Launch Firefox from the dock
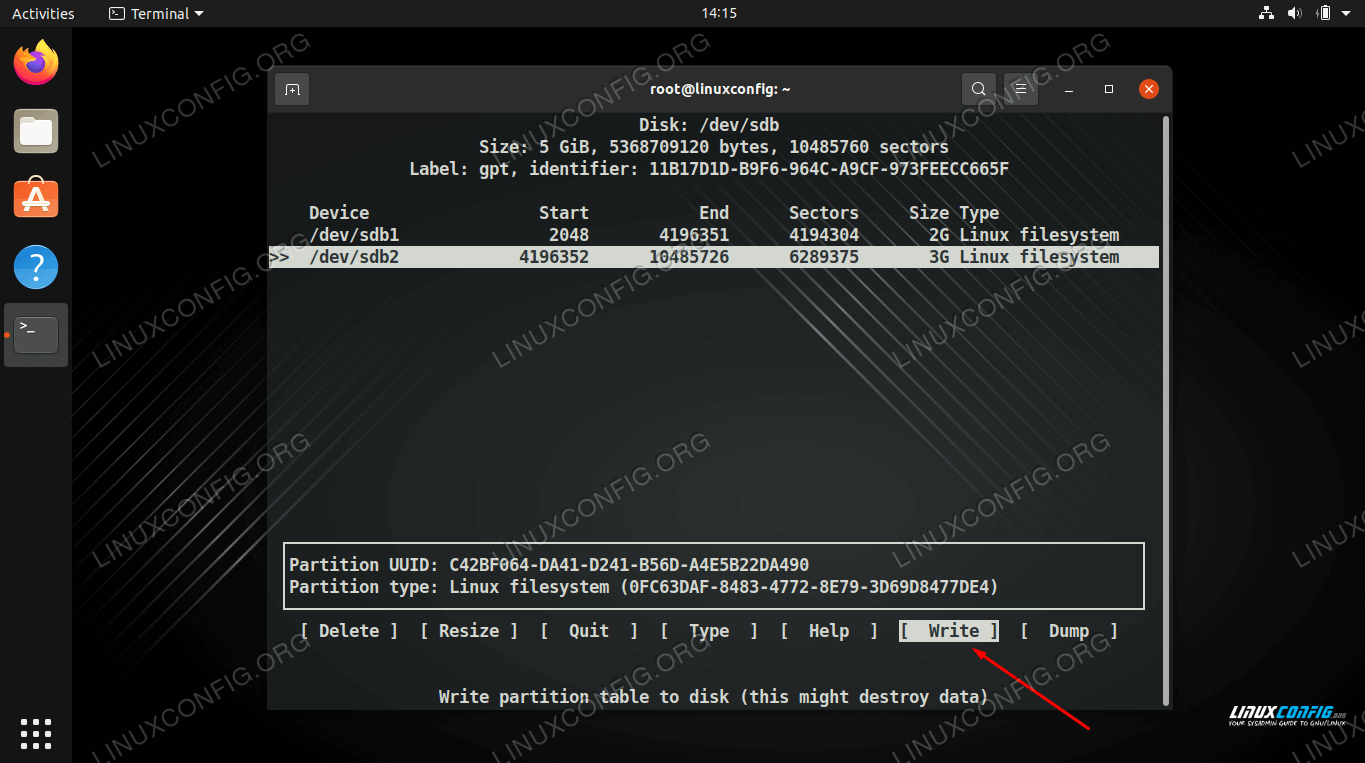 point(36,64)
